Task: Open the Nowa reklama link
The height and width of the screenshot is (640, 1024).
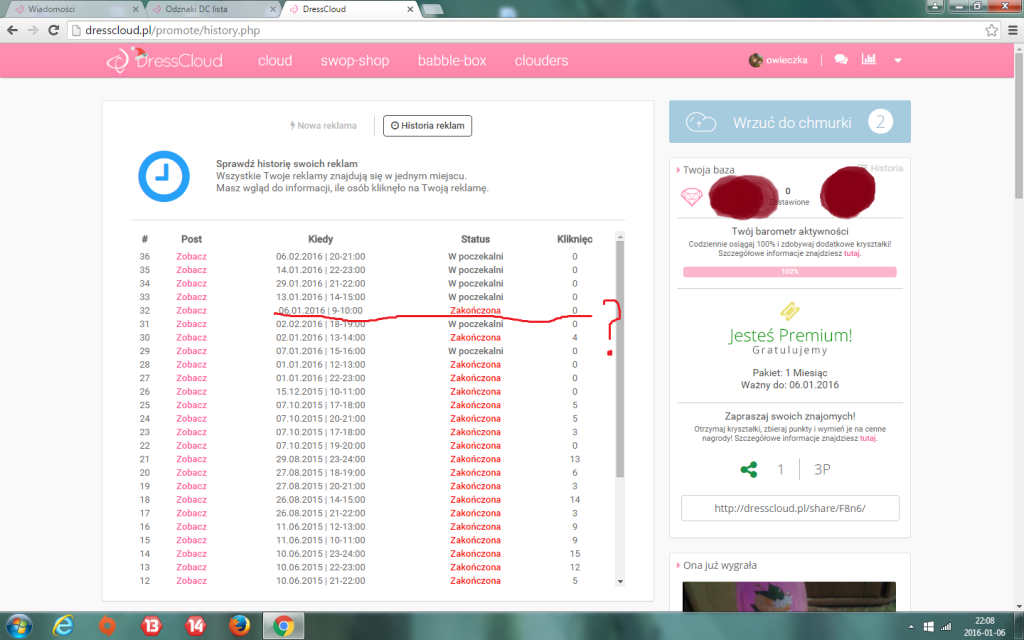Action: tap(323, 126)
